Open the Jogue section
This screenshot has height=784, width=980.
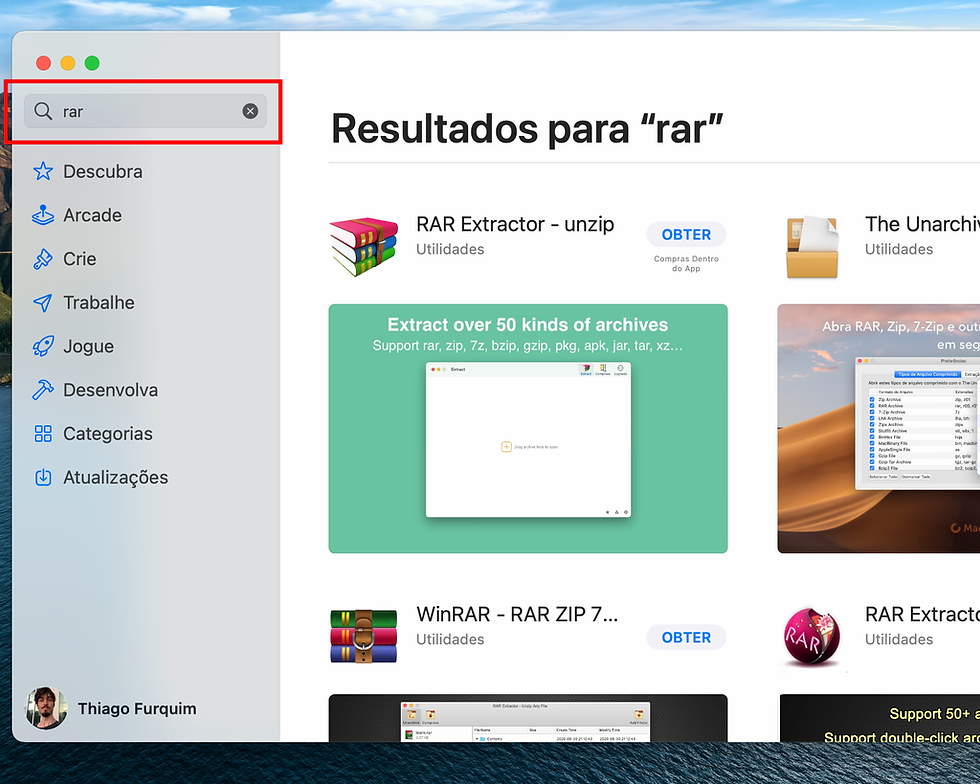click(89, 346)
